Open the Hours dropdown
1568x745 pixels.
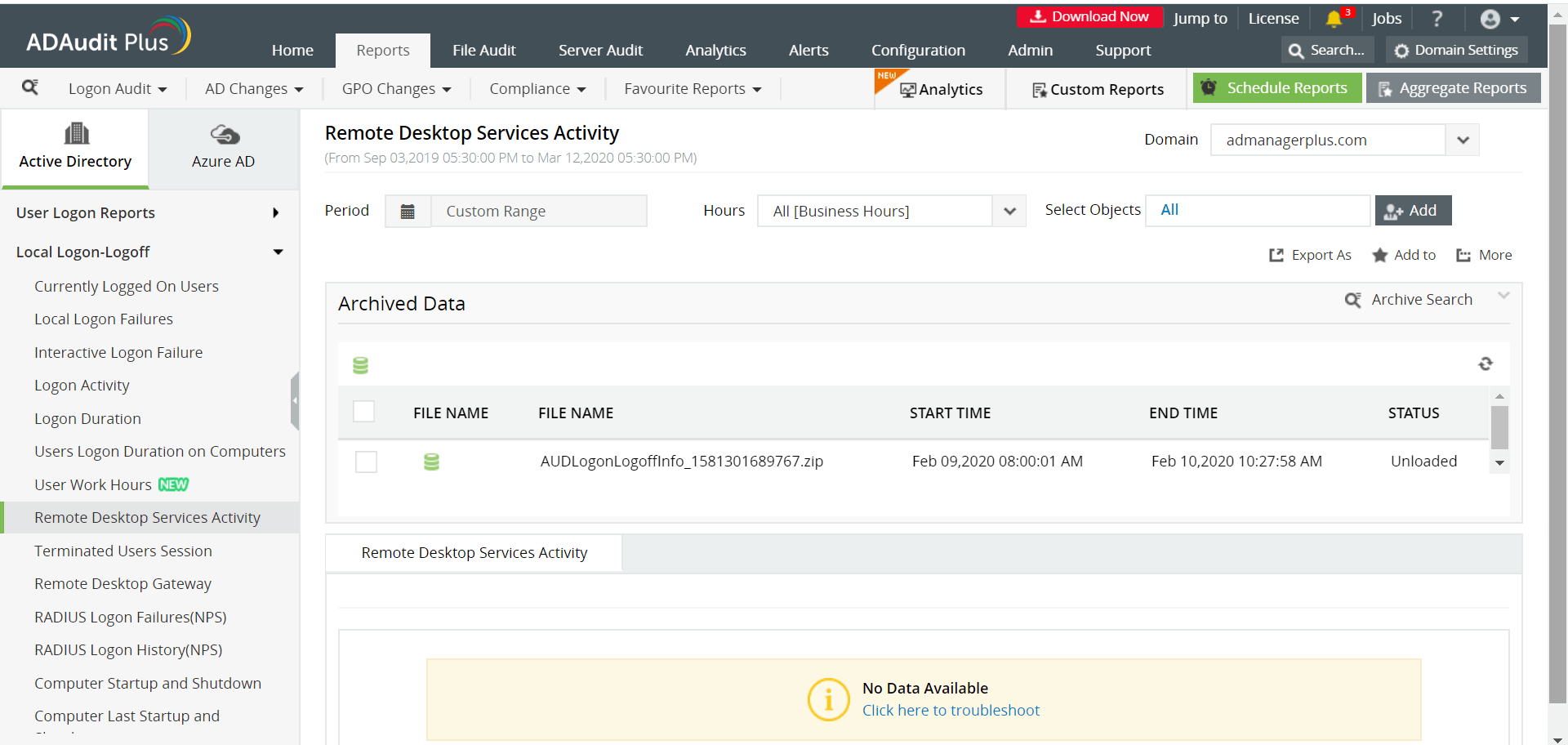[x=891, y=211]
